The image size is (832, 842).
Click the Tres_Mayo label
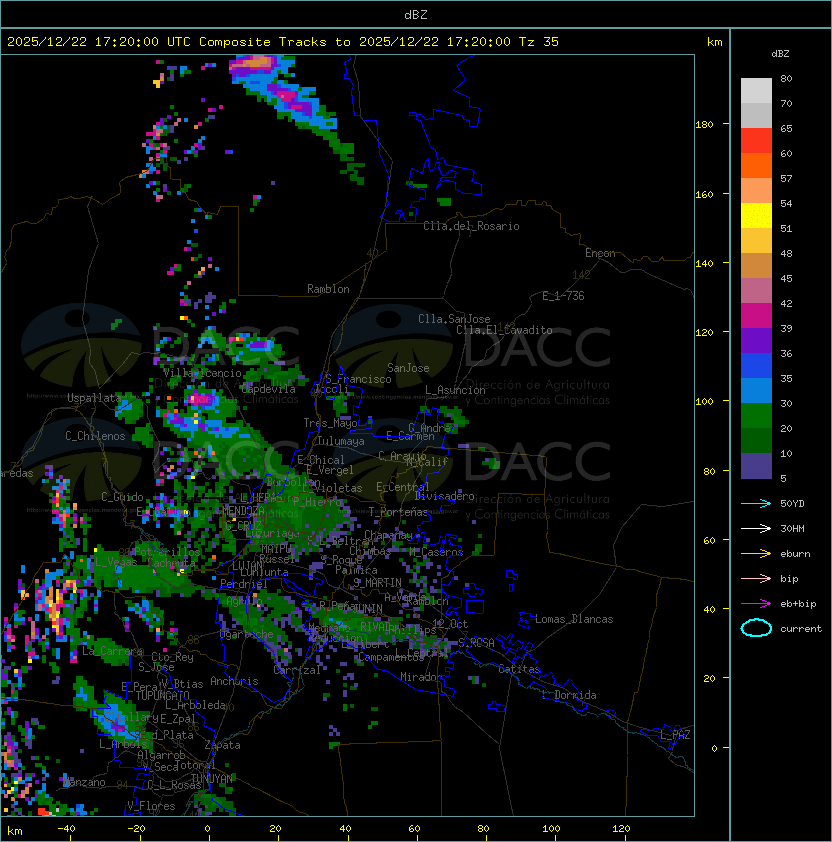click(x=330, y=423)
